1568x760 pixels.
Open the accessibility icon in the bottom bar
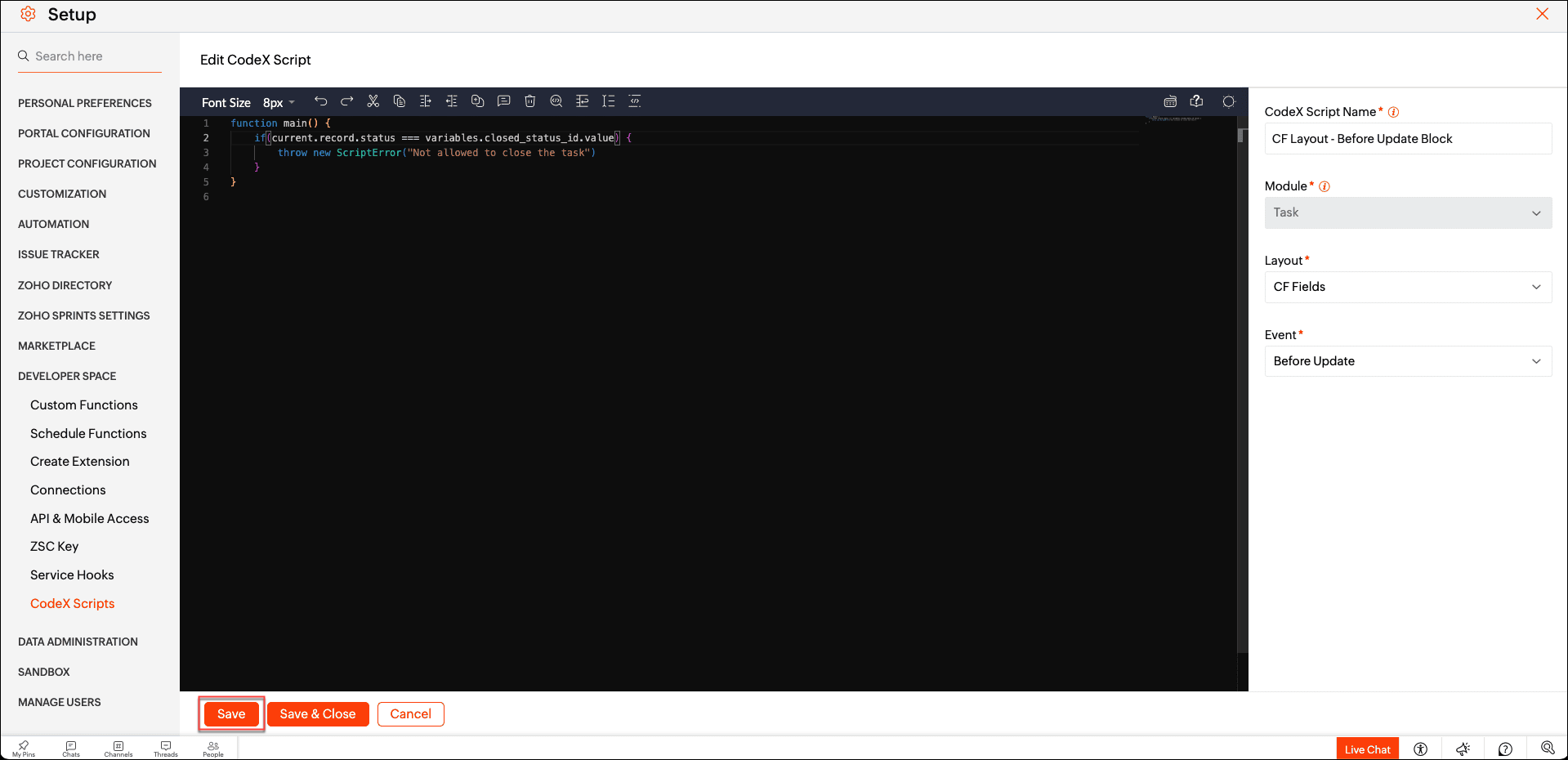pos(1421,749)
